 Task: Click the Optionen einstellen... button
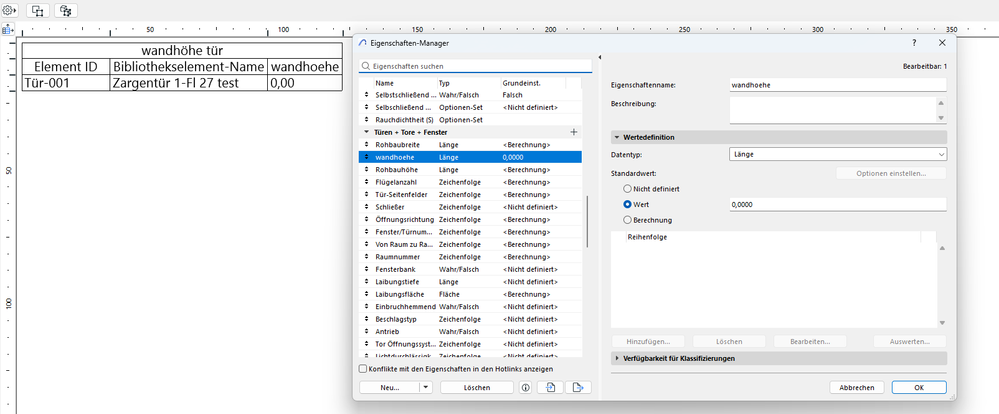click(891, 173)
